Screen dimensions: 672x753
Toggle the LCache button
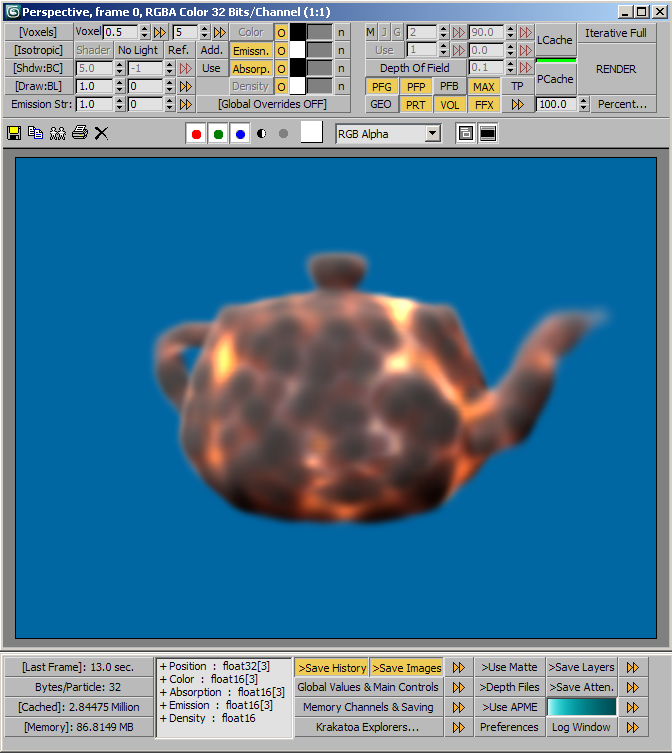pos(555,40)
